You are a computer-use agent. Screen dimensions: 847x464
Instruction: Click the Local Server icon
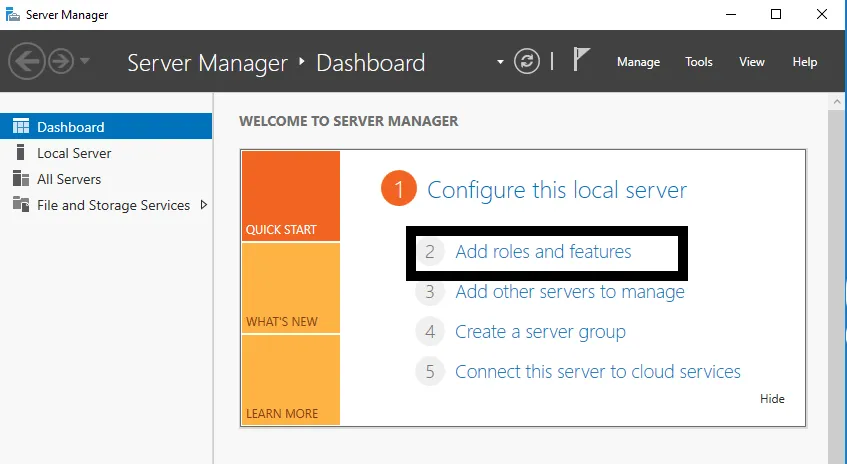point(21,152)
